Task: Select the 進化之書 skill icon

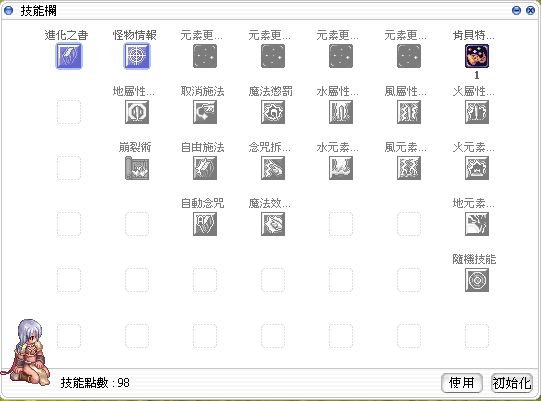Action: (x=69, y=56)
